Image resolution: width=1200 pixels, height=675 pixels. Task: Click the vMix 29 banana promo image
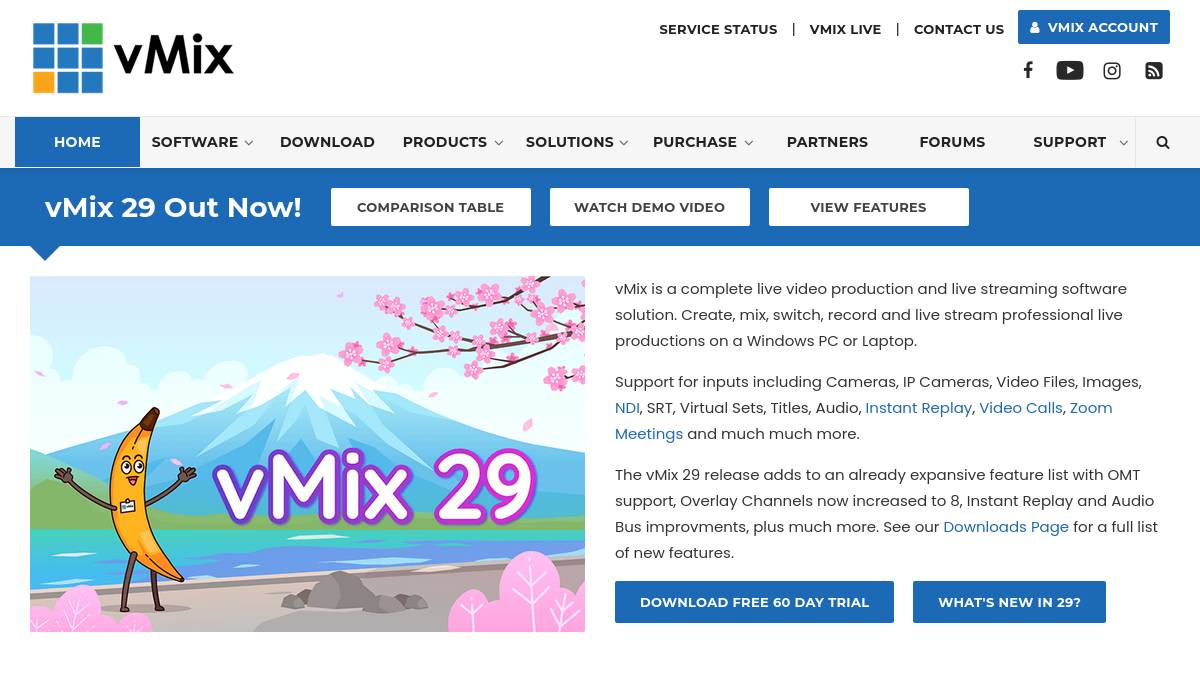point(307,454)
